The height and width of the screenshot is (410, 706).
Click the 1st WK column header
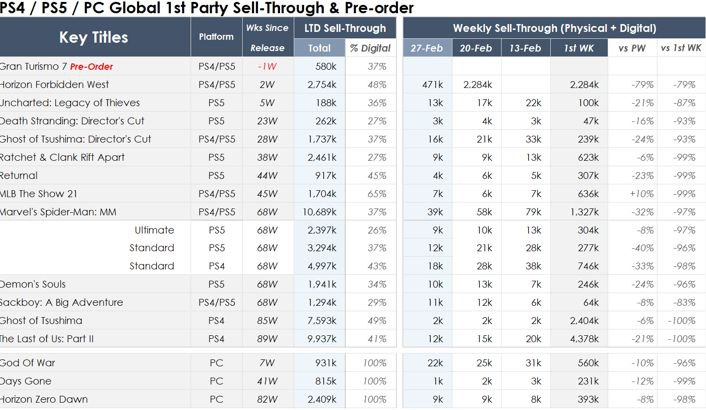coord(577,48)
